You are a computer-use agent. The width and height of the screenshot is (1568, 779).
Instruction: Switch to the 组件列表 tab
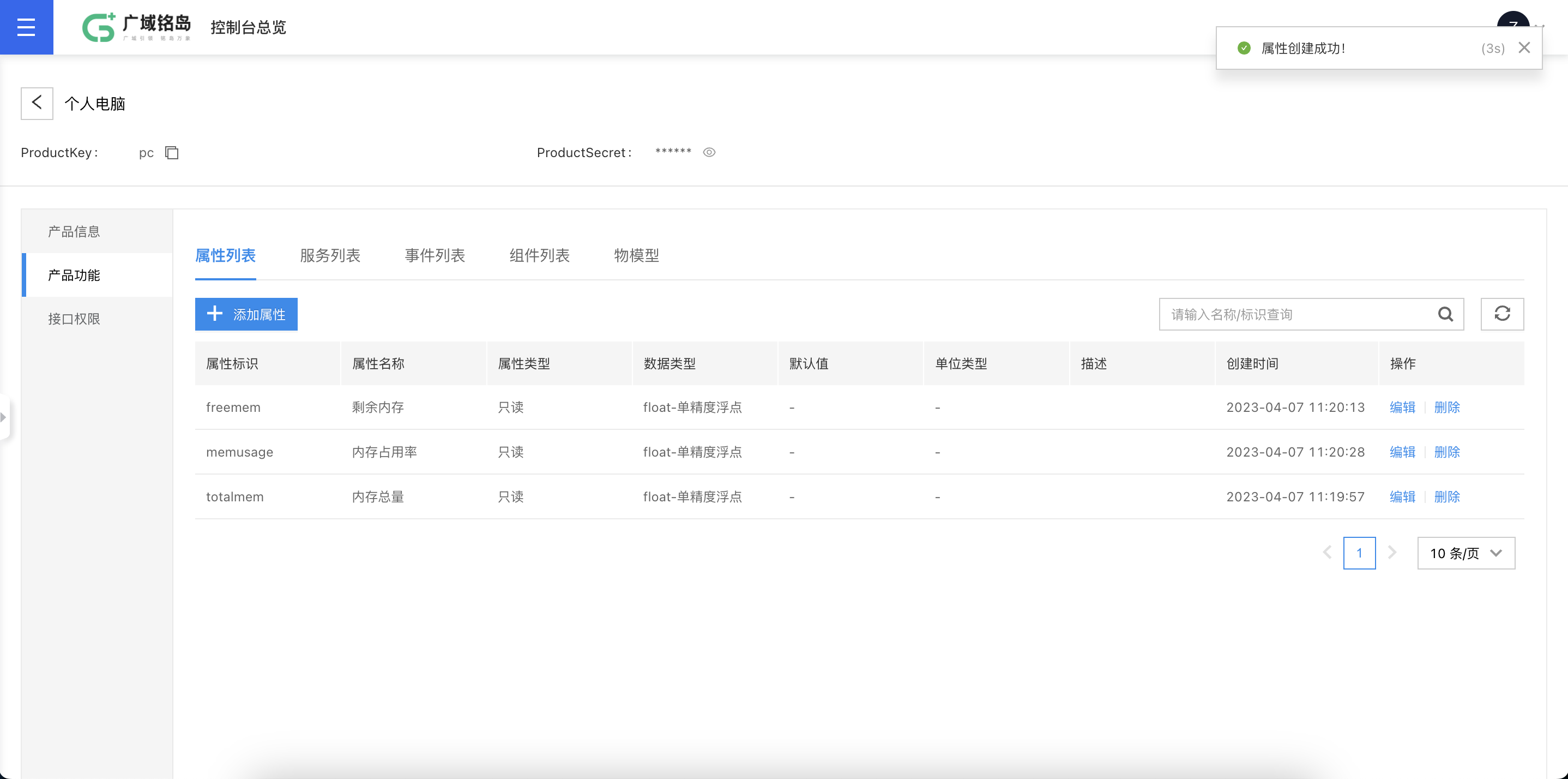[539, 255]
